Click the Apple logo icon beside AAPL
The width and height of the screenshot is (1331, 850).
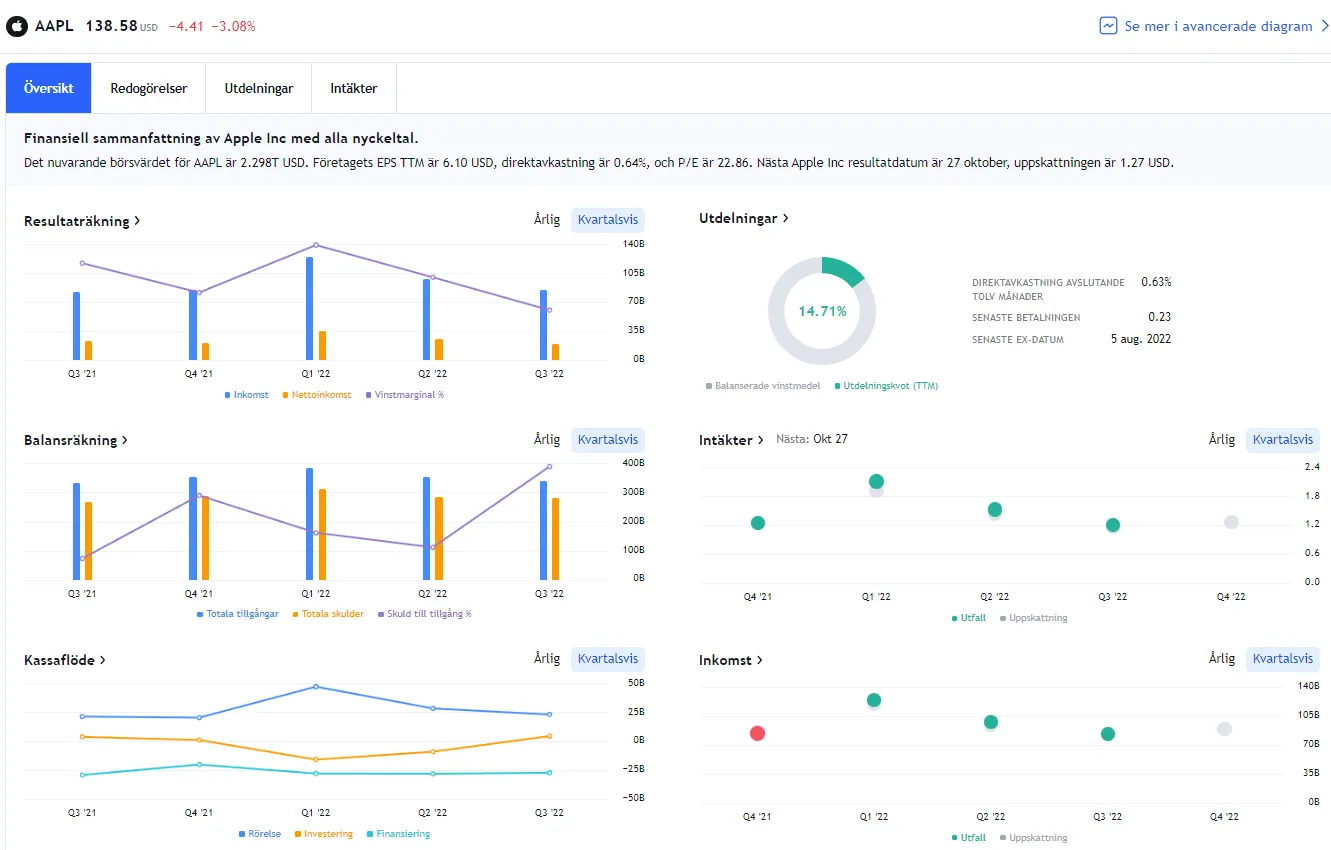(17, 26)
